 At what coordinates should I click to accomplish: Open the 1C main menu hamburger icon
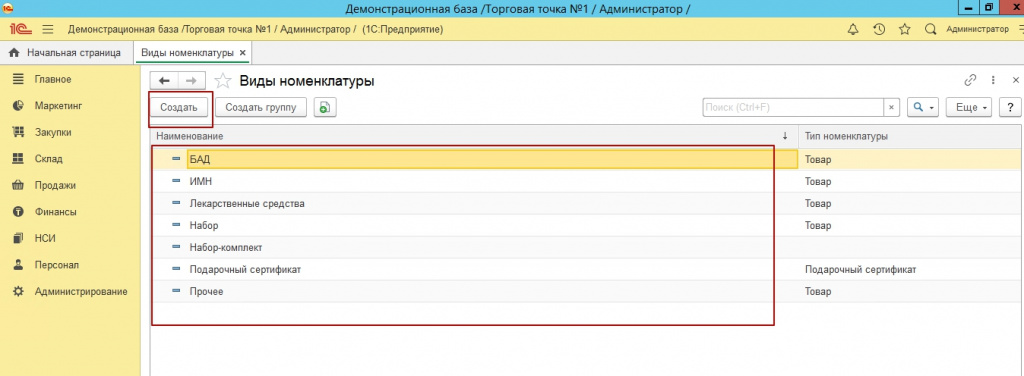[48, 29]
